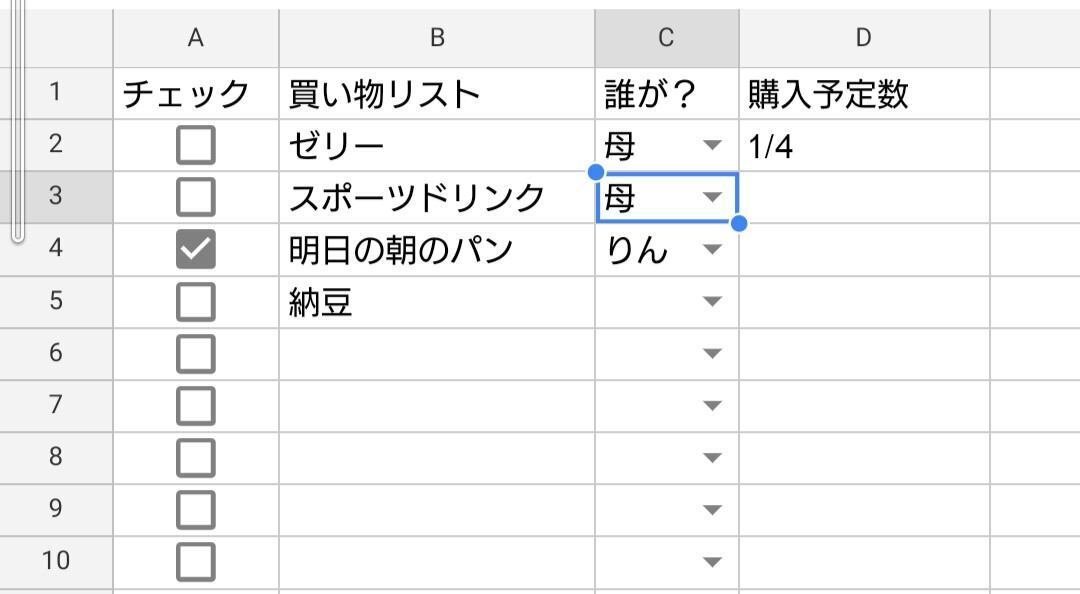Screen dimensions: 1080x594
Task: Expand the selected 母 dropdown in row 3
Action: 712,197
